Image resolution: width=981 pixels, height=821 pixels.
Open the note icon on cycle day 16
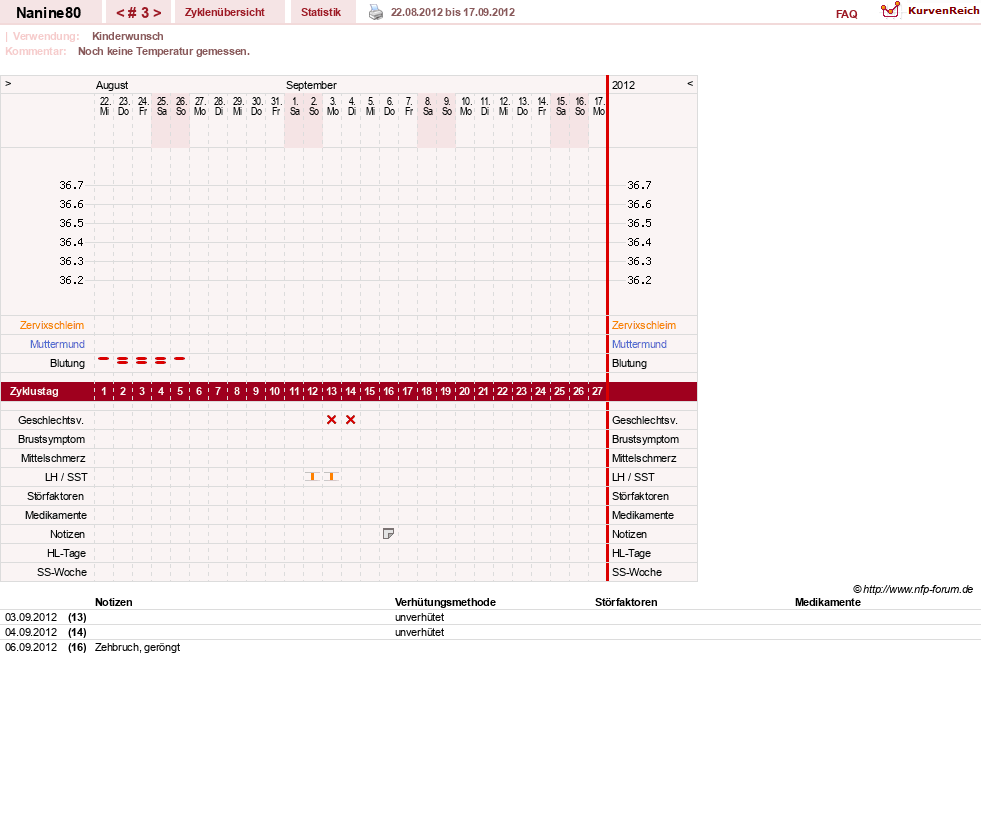pyautogui.click(x=388, y=534)
